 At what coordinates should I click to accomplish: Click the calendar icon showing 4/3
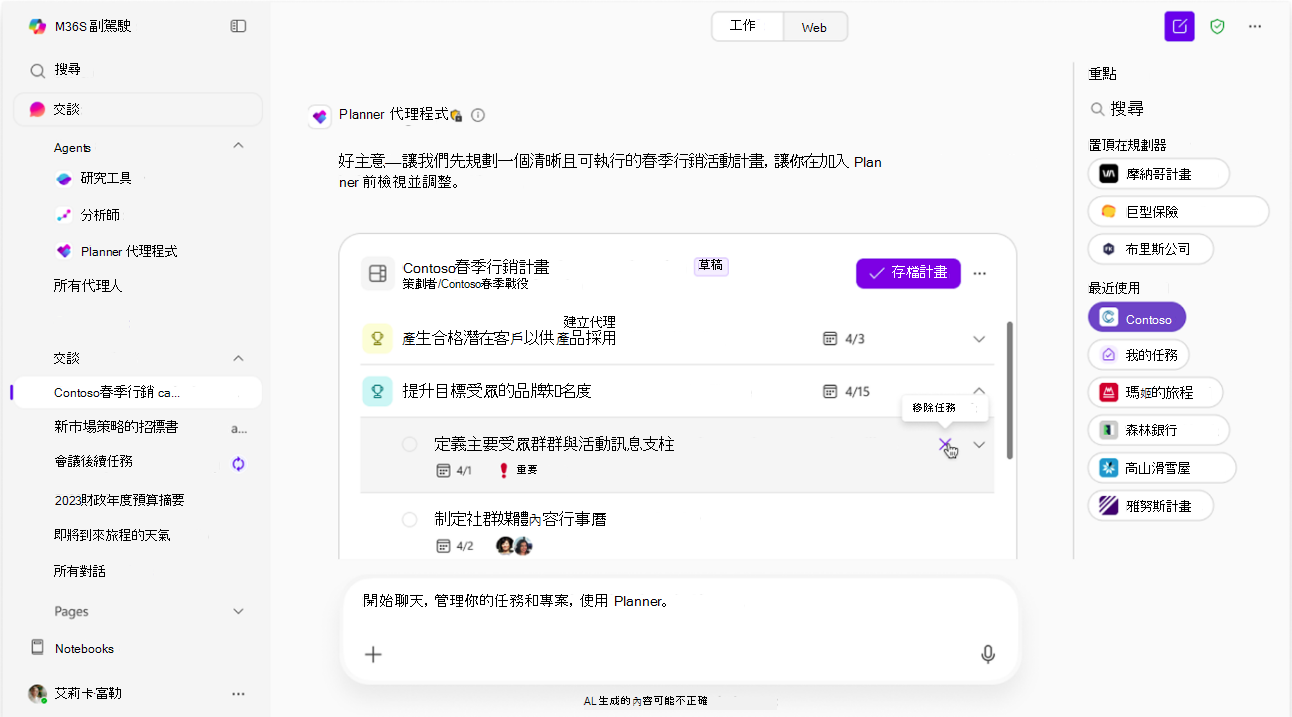(829, 339)
